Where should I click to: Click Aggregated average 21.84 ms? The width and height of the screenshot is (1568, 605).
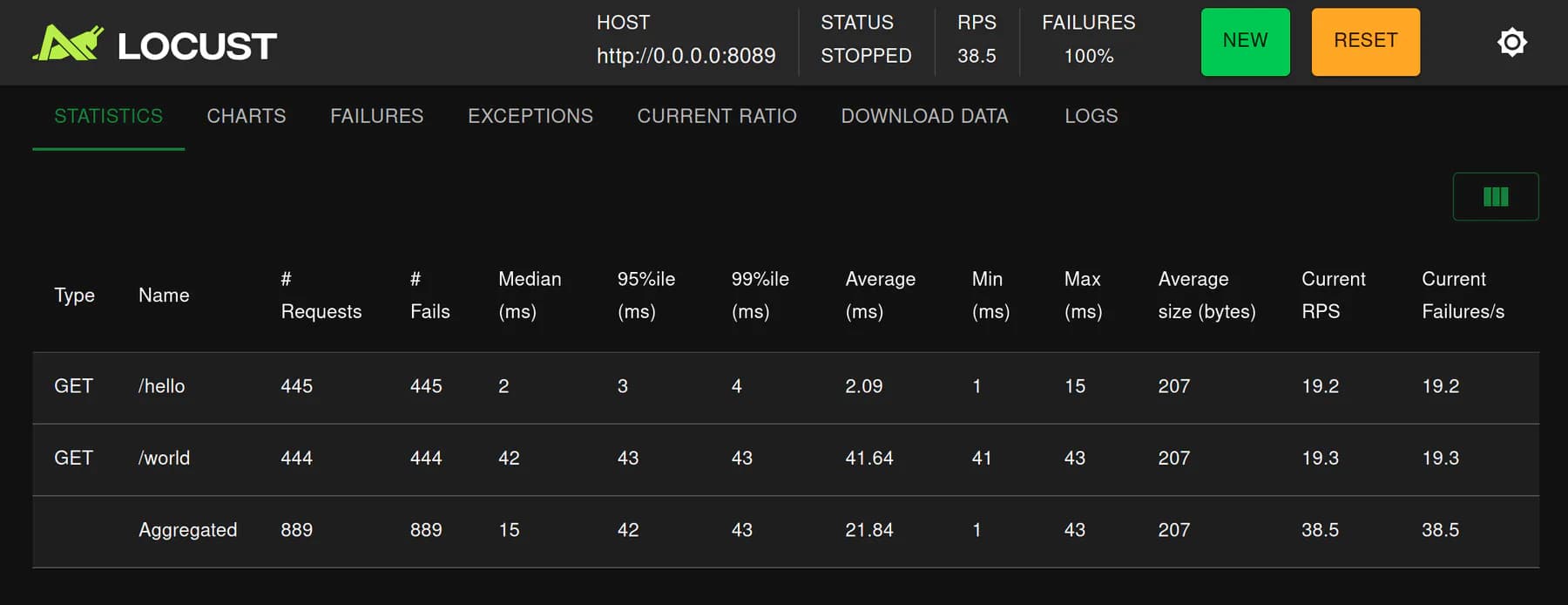pos(868,530)
